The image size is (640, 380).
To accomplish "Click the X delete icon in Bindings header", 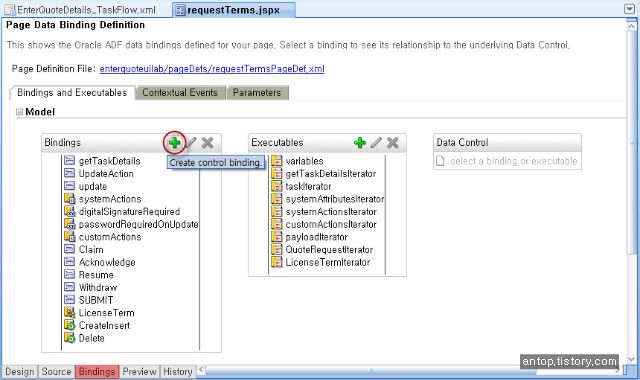I will click(207, 142).
